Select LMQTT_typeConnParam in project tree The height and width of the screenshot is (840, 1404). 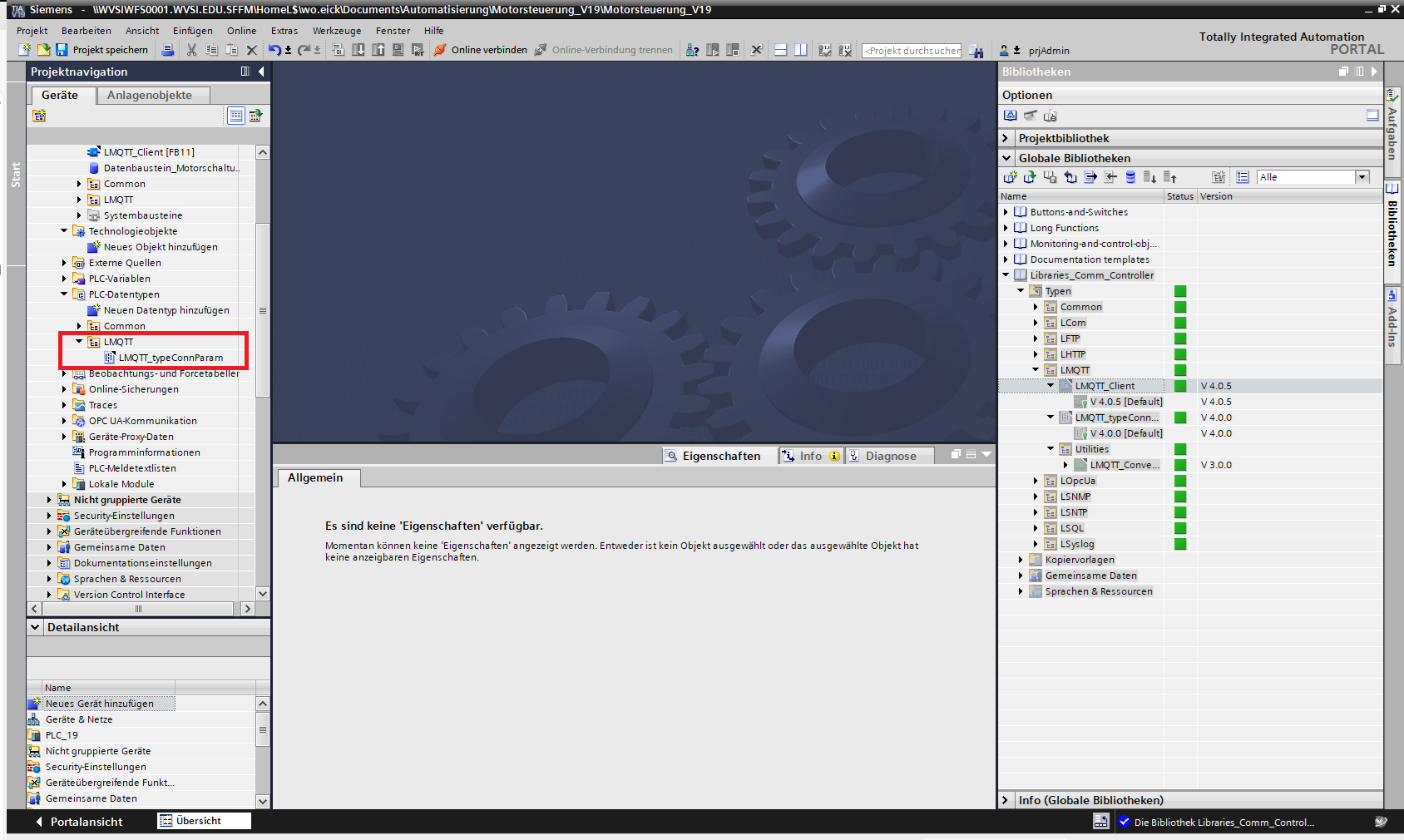coord(171,358)
